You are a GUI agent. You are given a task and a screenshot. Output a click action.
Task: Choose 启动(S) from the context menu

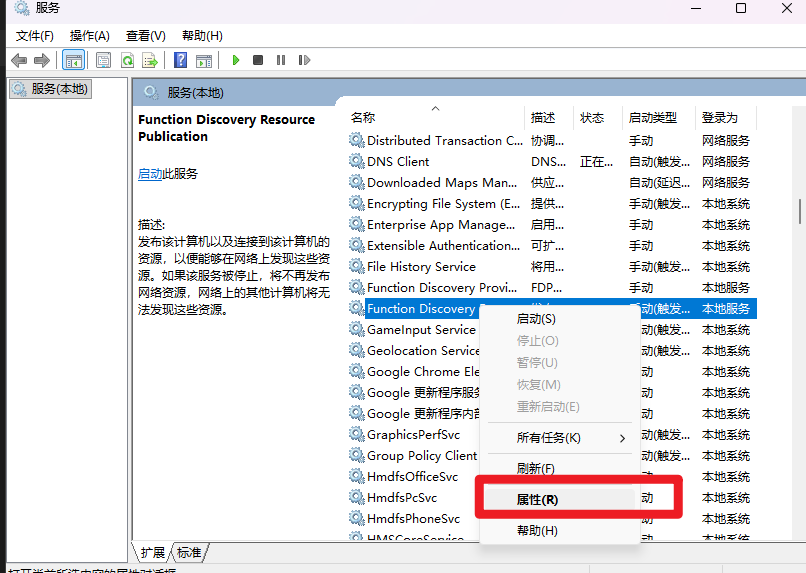coord(535,319)
